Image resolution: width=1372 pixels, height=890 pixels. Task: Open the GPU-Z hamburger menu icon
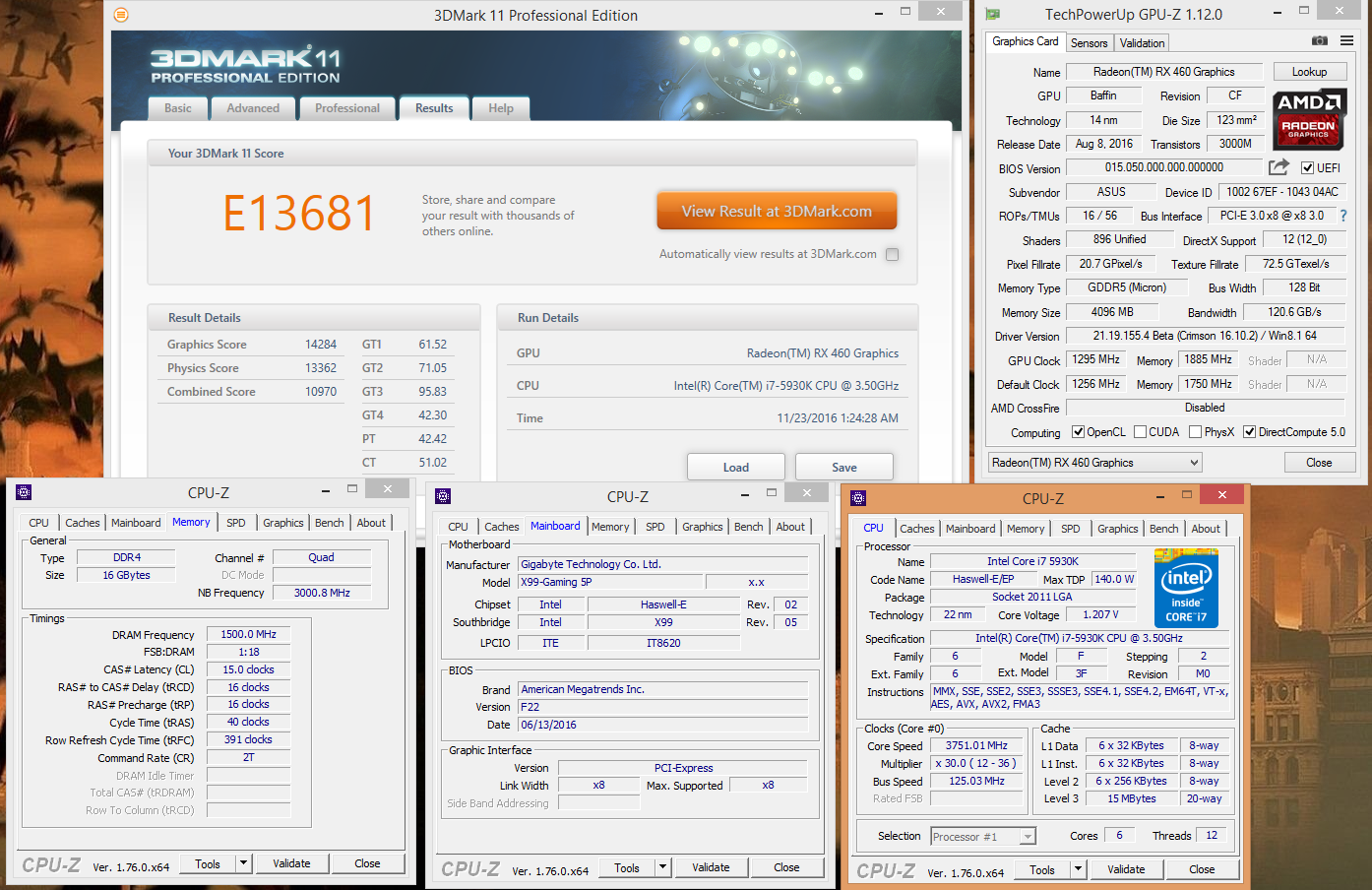coord(1346,40)
